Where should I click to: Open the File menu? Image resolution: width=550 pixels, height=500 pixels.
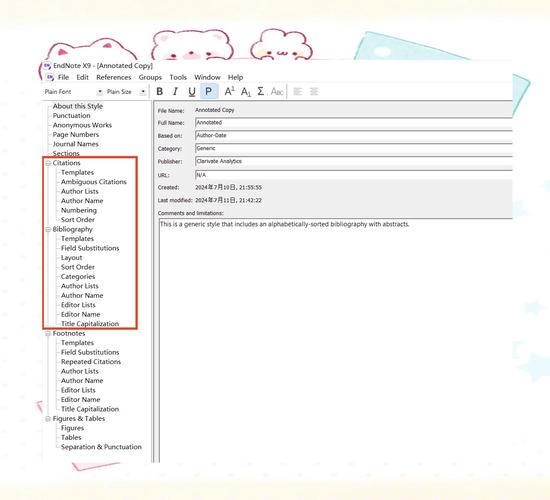pyautogui.click(x=63, y=77)
